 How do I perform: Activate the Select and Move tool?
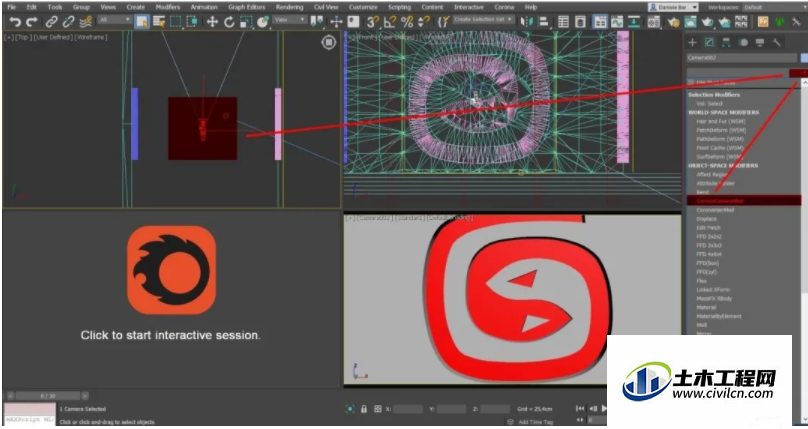[212, 22]
